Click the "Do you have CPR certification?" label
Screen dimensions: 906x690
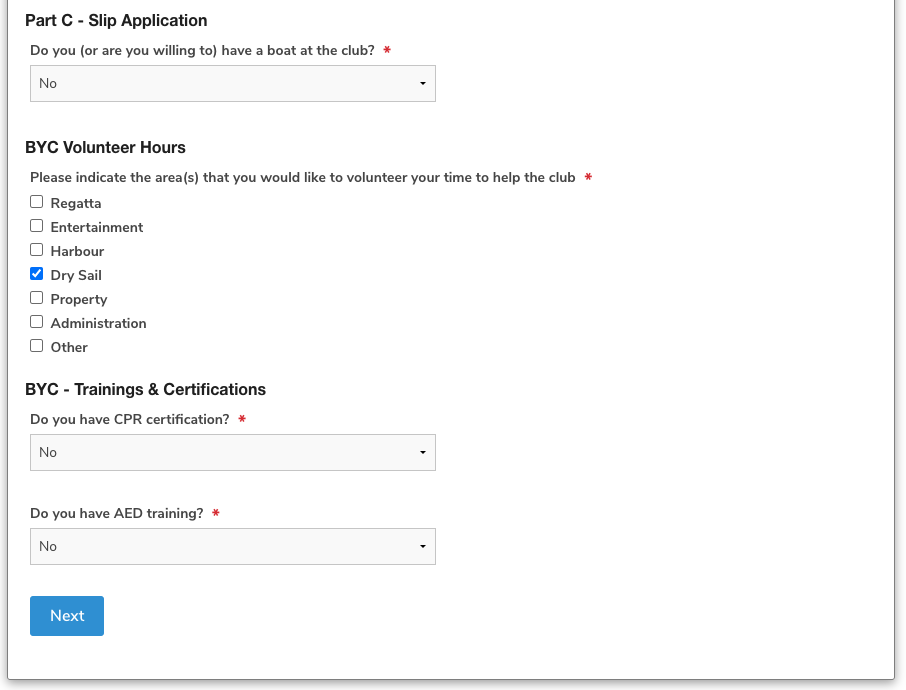coord(129,420)
